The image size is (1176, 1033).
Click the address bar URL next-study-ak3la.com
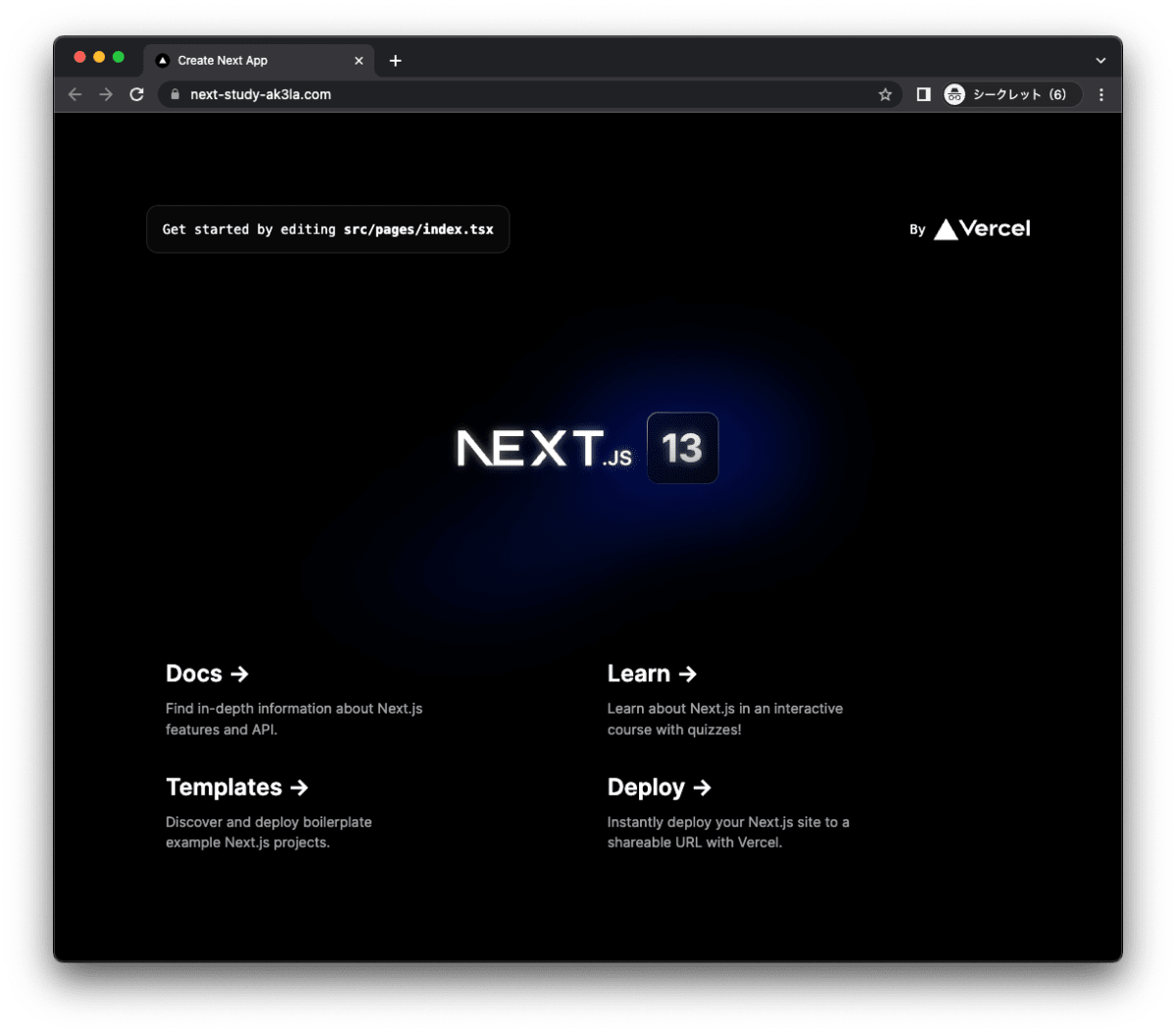coord(261,95)
